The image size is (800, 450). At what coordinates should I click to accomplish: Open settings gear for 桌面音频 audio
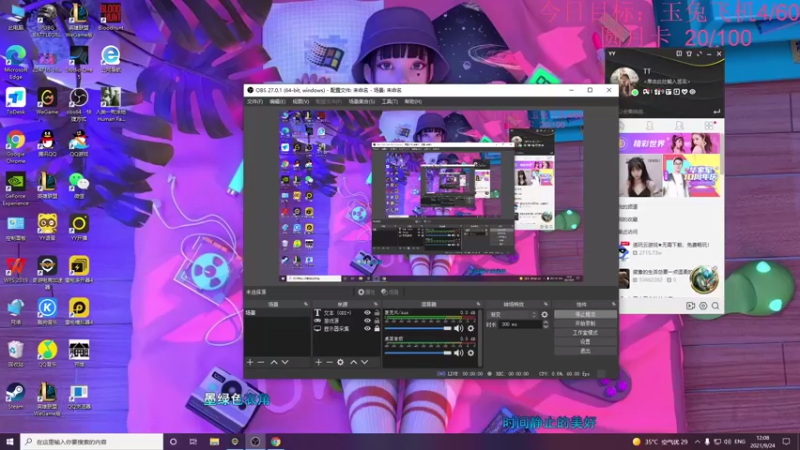[x=471, y=353]
